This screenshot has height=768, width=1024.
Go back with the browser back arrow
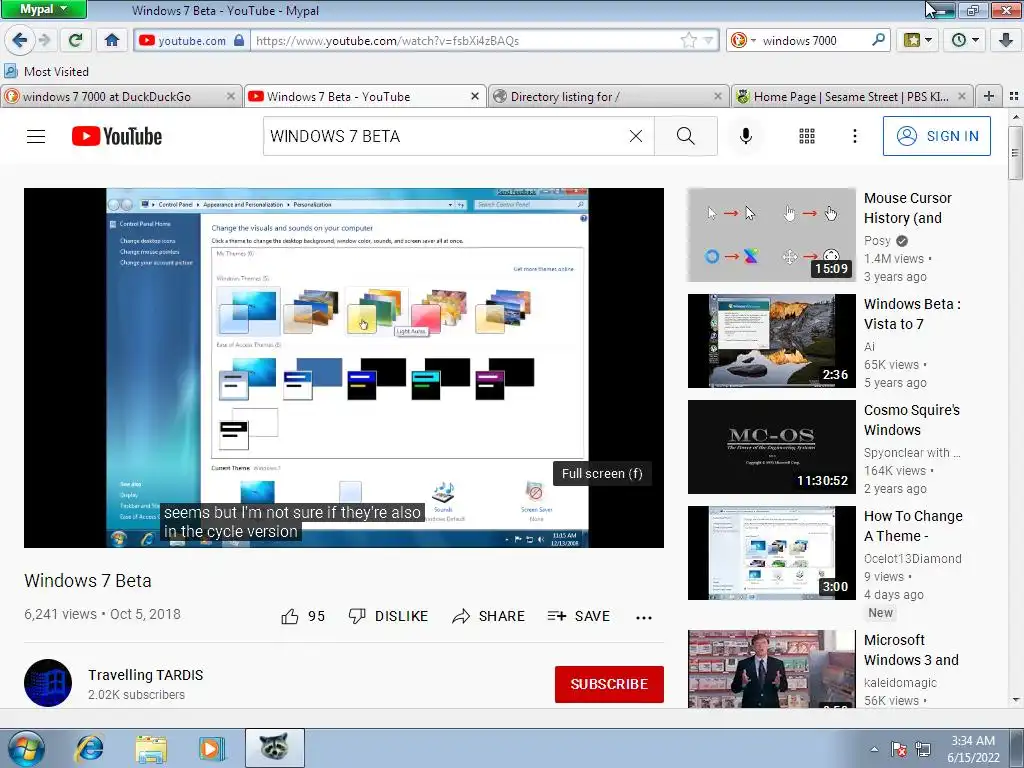coord(20,40)
